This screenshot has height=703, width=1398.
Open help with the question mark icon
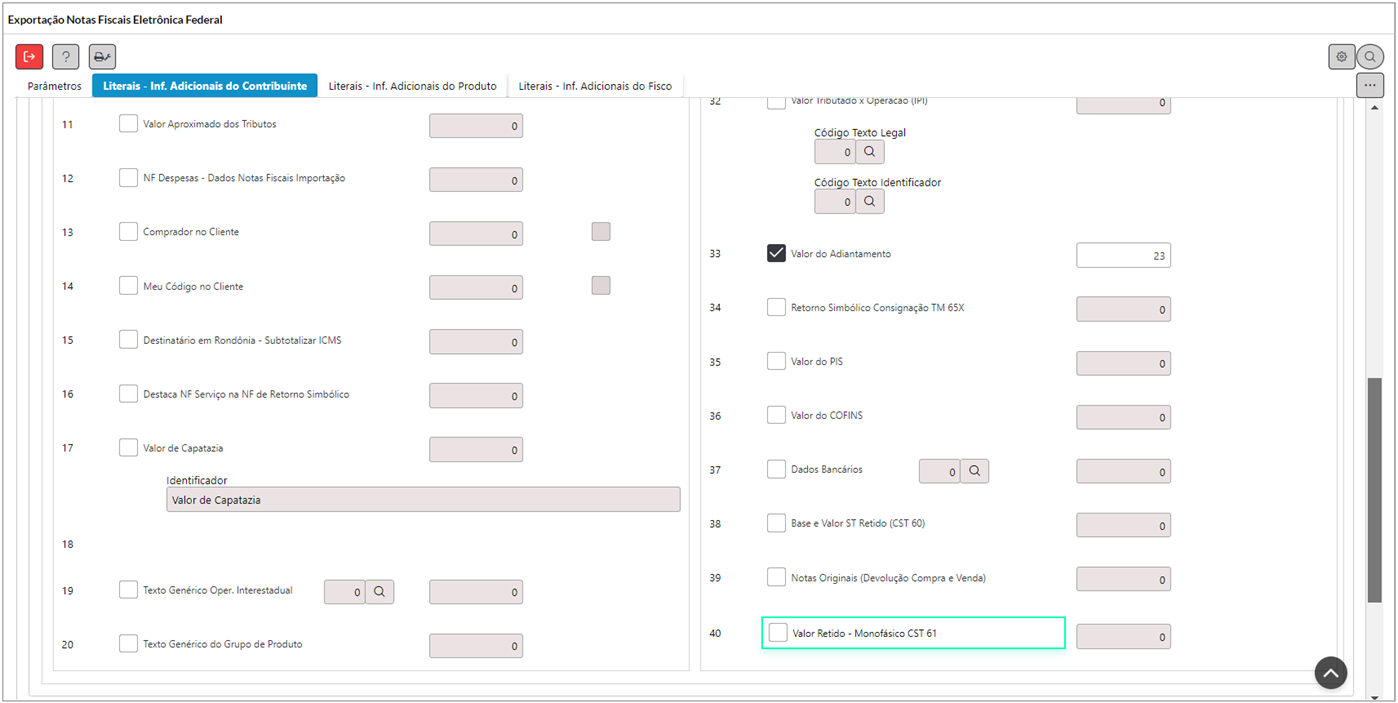coord(65,57)
